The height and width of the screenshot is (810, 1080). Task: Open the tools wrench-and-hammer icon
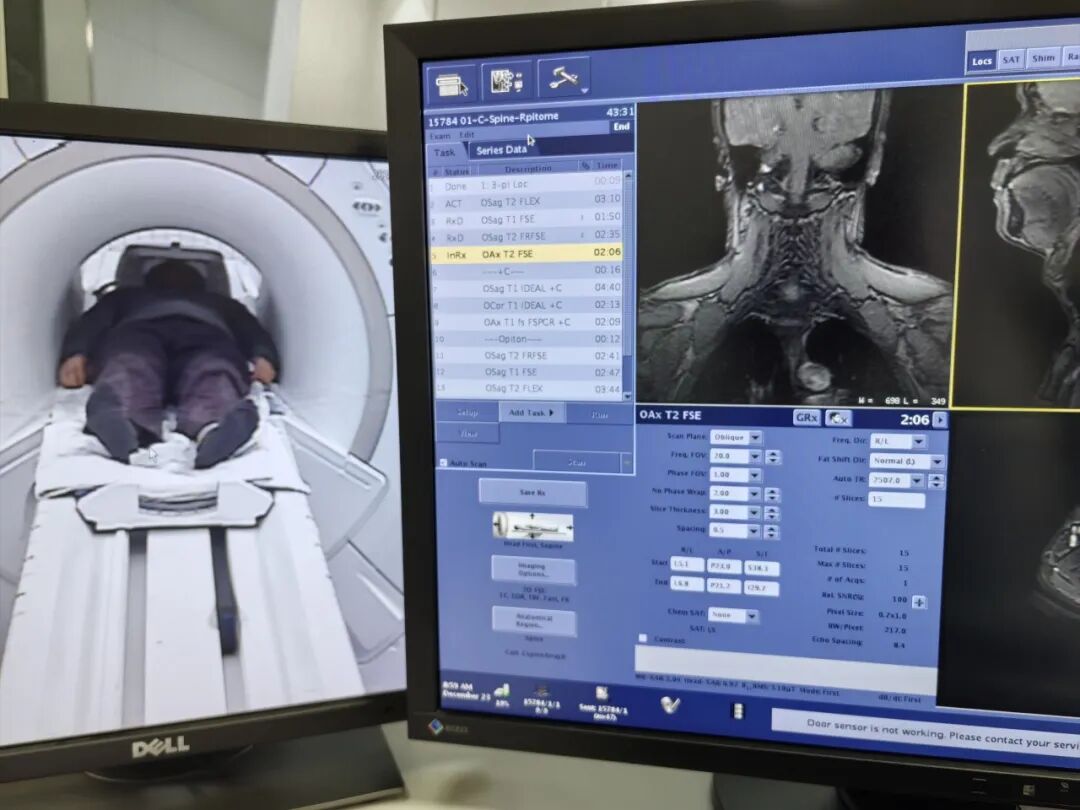click(564, 77)
